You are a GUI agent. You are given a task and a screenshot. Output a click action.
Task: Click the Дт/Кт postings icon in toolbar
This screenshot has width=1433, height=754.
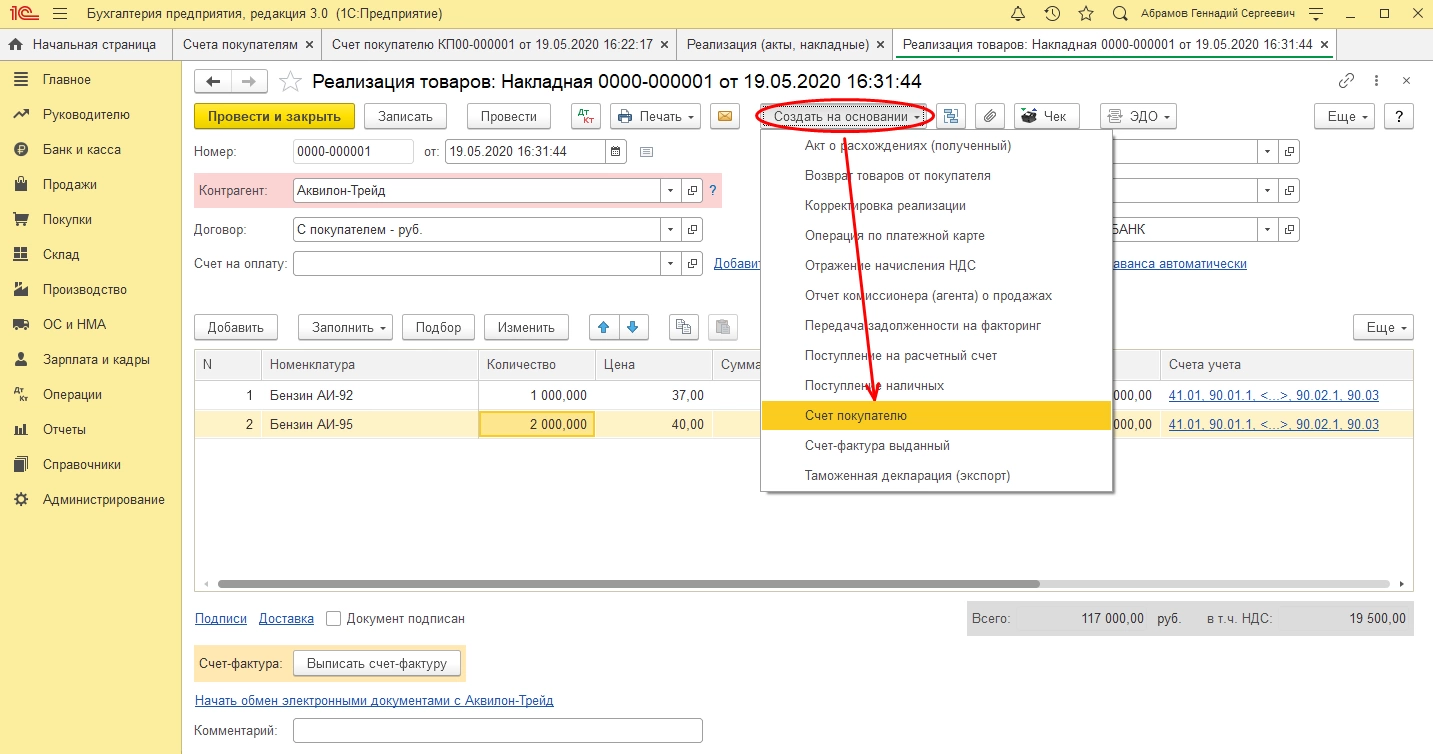point(586,116)
